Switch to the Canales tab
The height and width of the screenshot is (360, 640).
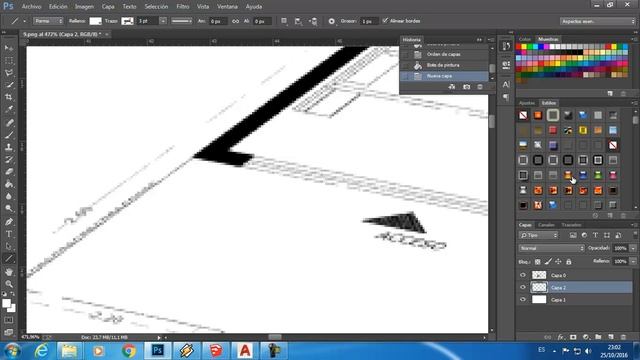pyautogui.click(x=546, y=225)
